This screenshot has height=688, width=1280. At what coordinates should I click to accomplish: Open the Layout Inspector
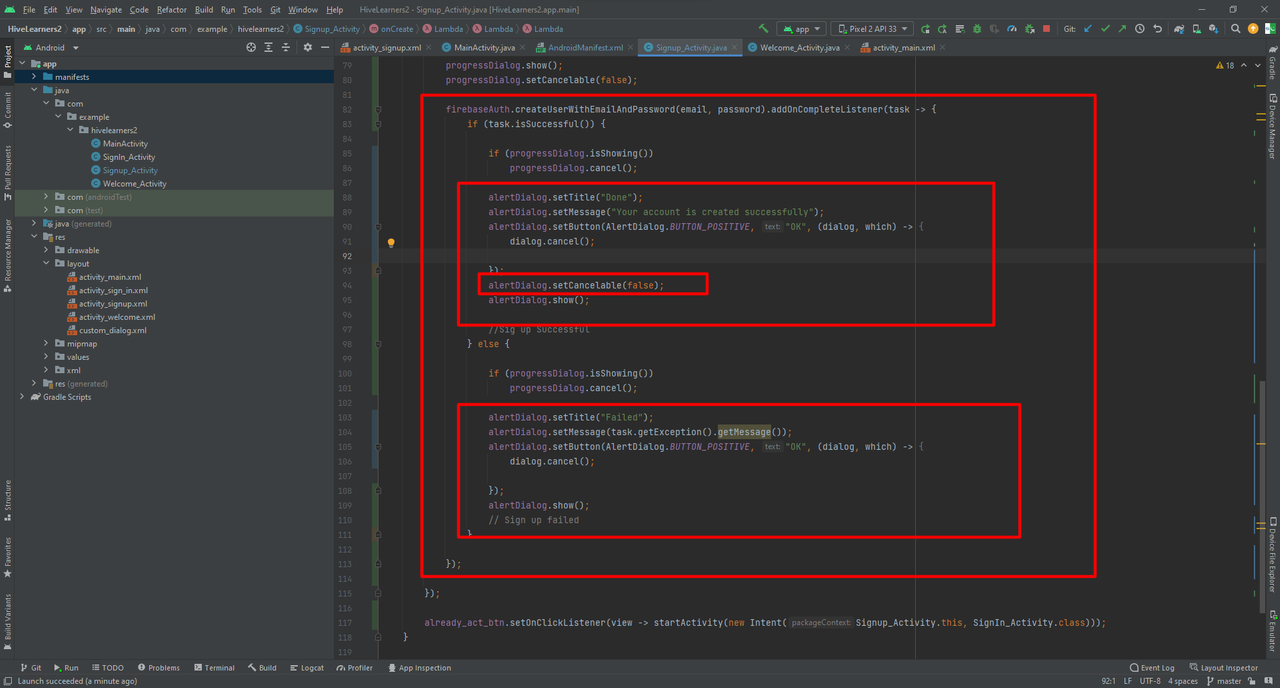coord(1223,668)
